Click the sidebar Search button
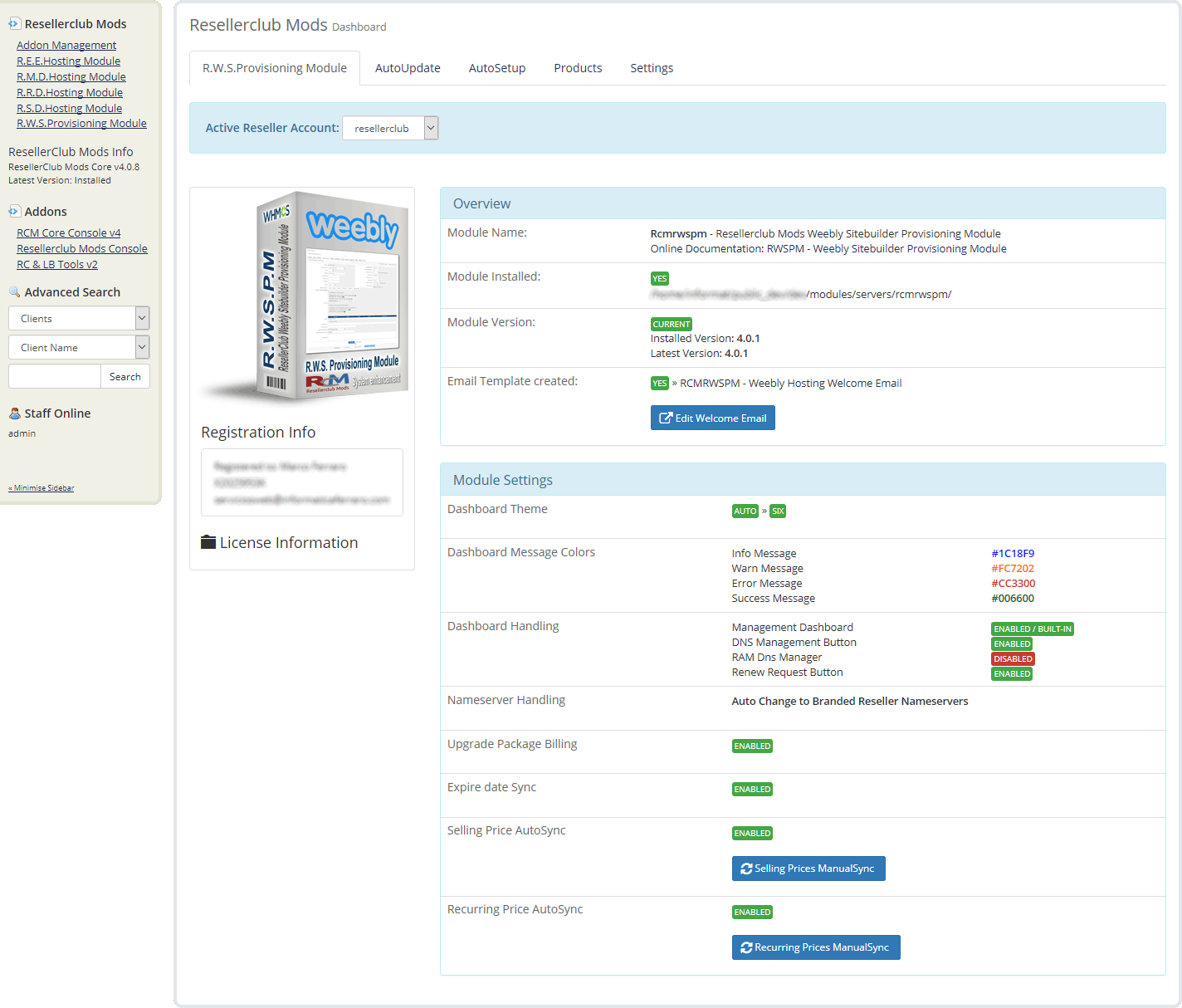This screenshot has width=1182, height=1008. click(125, 376)
